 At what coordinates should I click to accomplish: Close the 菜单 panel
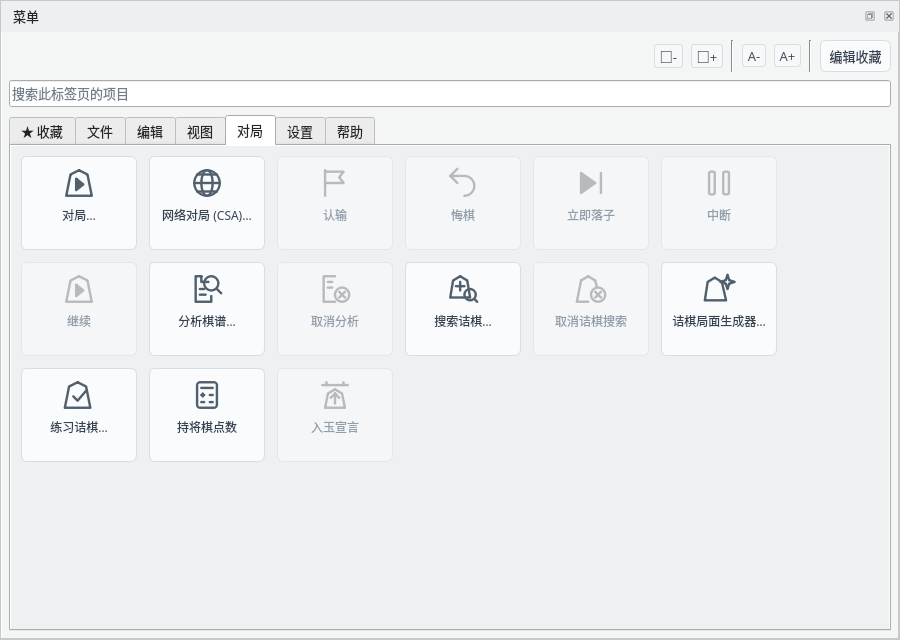[x=889, y=16]
